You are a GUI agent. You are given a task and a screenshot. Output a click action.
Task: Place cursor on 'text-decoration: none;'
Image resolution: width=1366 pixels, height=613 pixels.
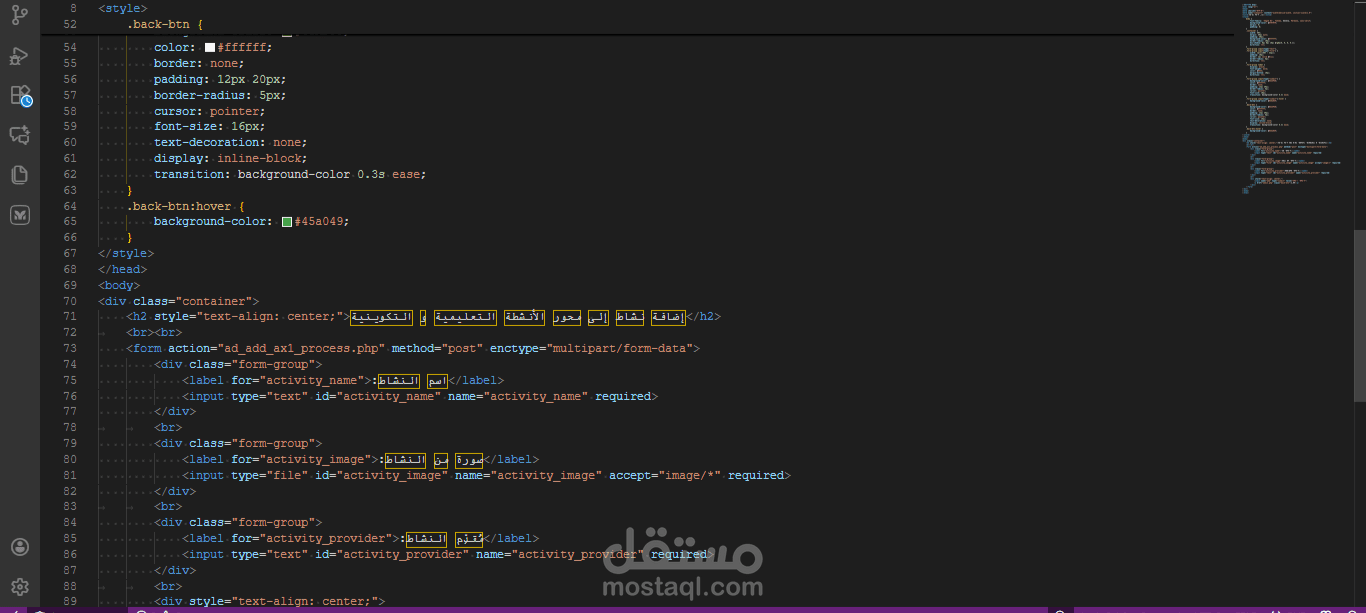tap(230, 143)
